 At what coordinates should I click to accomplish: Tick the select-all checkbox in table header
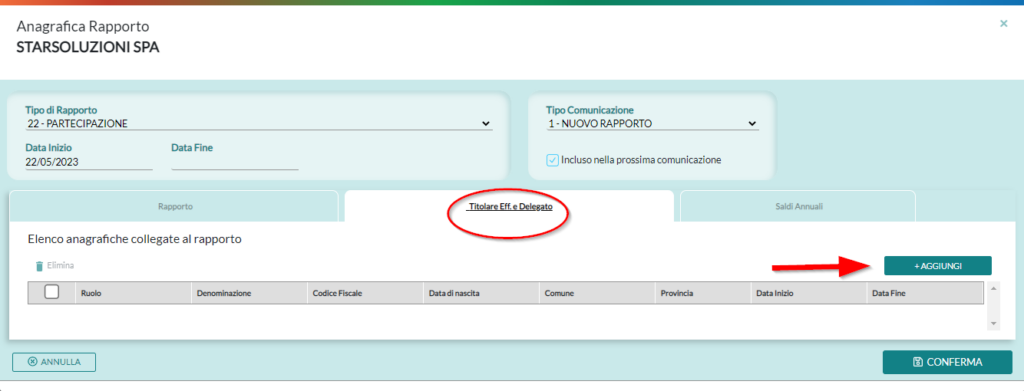pyautogui.click(x=52, y=292)
